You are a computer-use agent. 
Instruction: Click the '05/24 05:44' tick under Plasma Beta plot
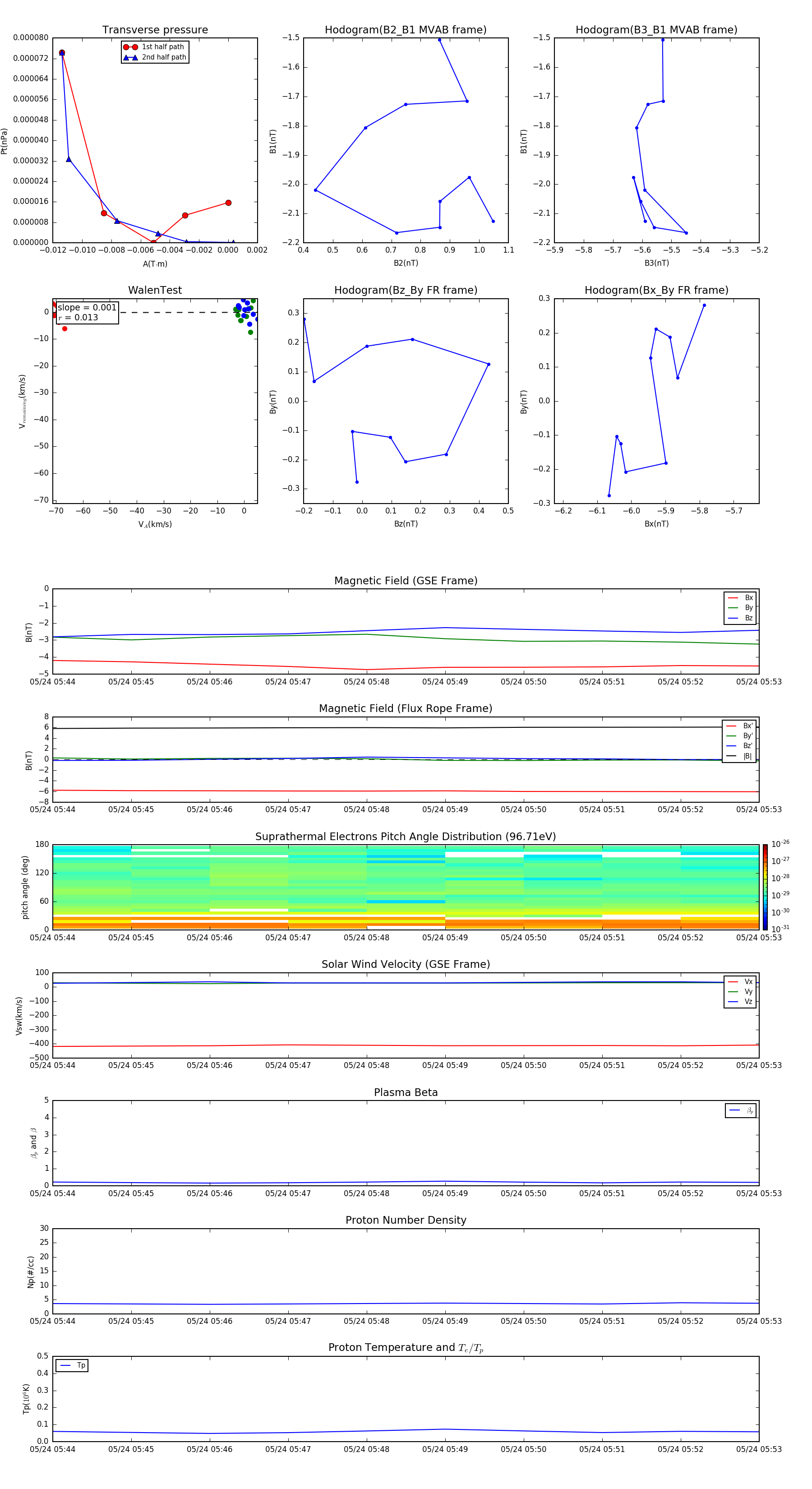coord(53,1193)
